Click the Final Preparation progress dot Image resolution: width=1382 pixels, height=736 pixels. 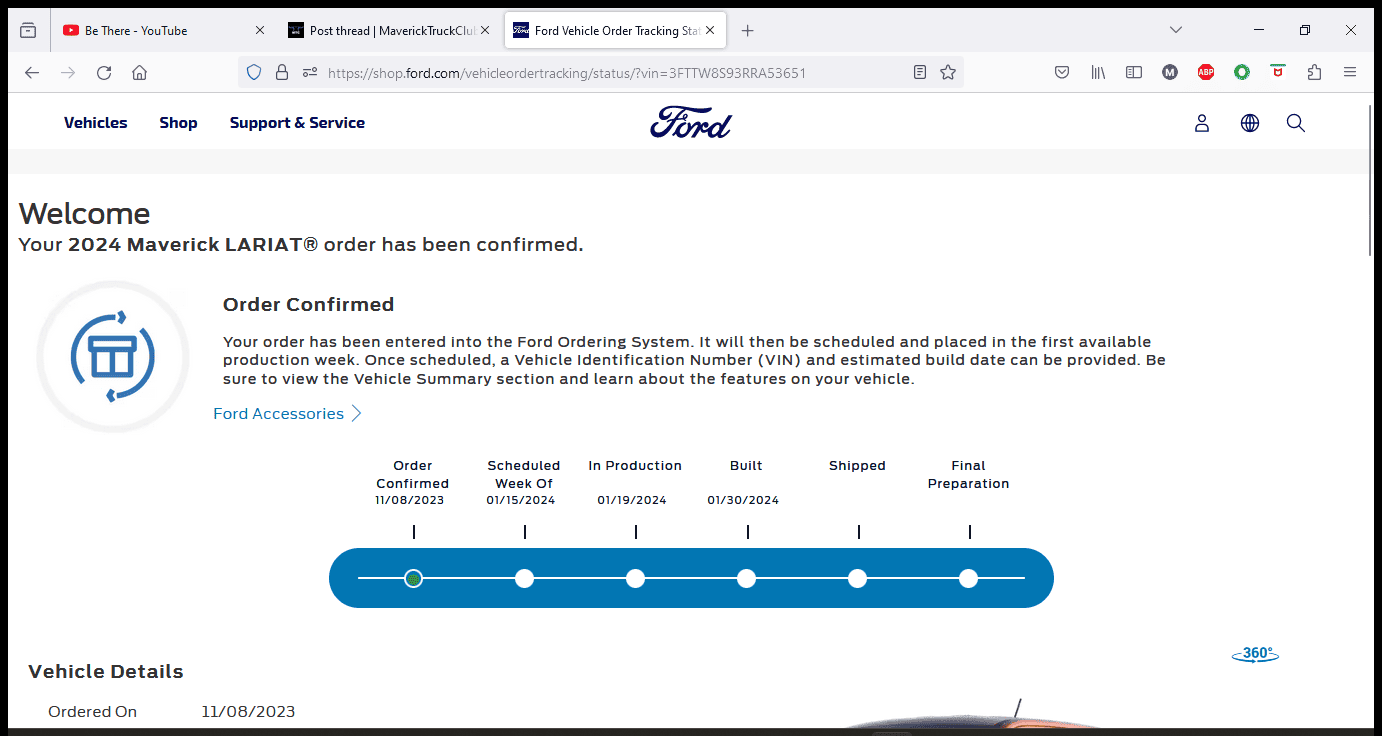968,578
